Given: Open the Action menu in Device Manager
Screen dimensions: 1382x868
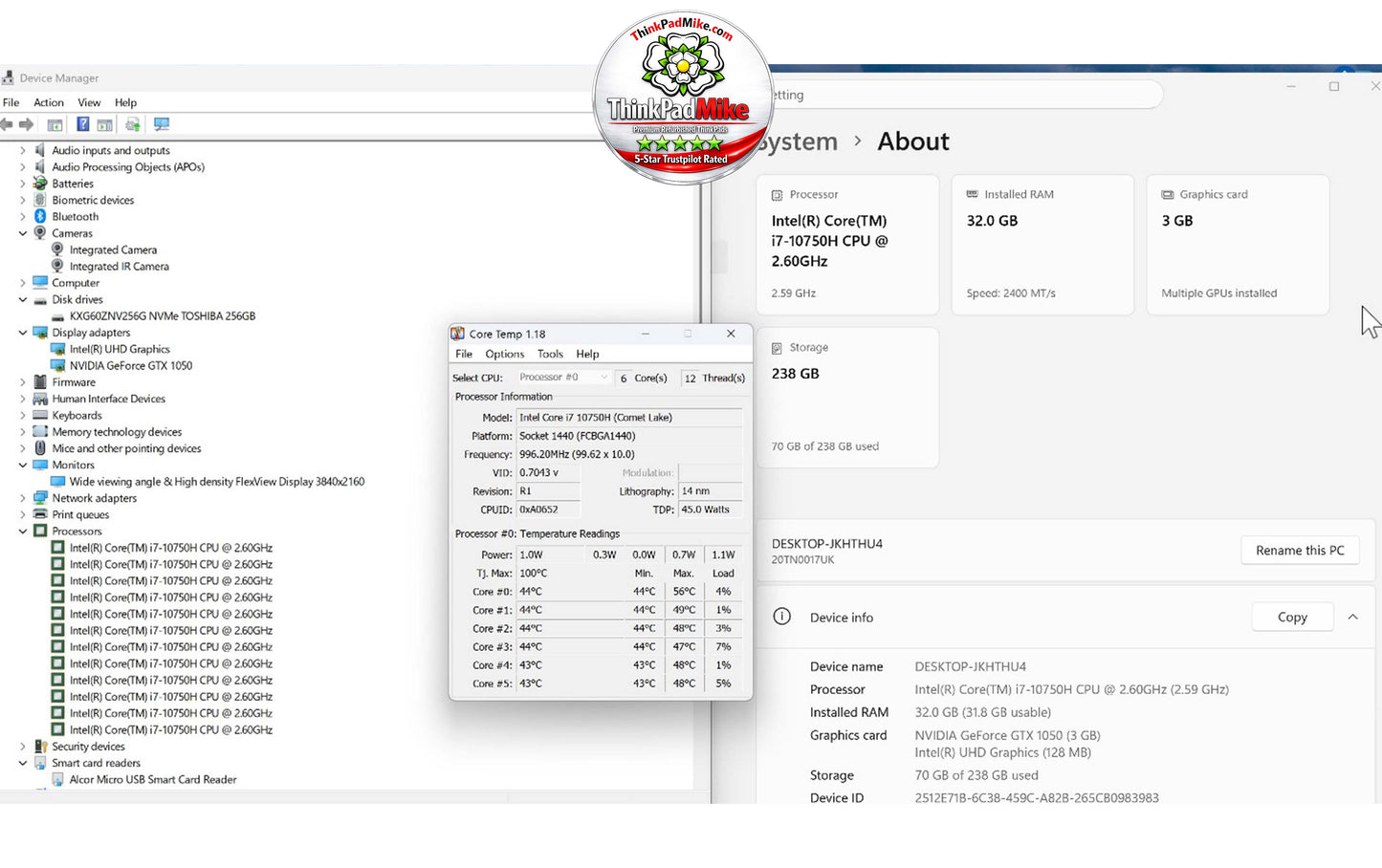Looking at the screenshot, I should point(49,102).
